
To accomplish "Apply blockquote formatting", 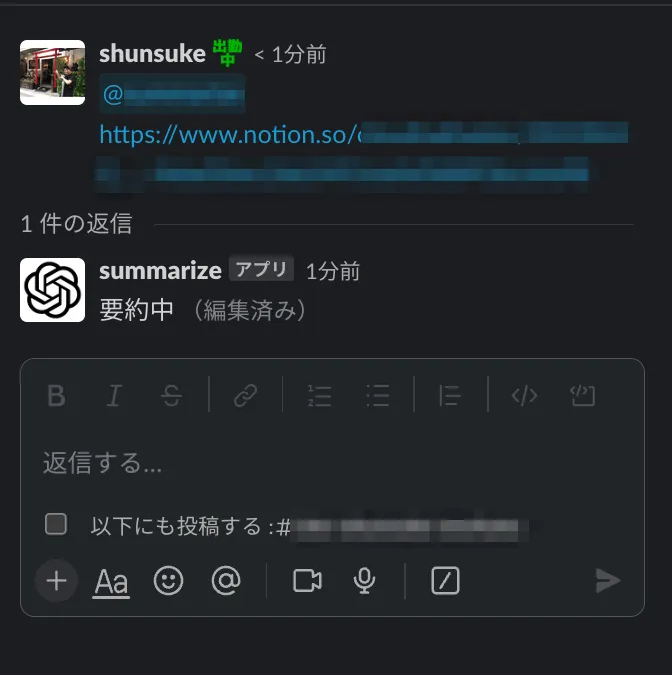I will tap(450, 395).
